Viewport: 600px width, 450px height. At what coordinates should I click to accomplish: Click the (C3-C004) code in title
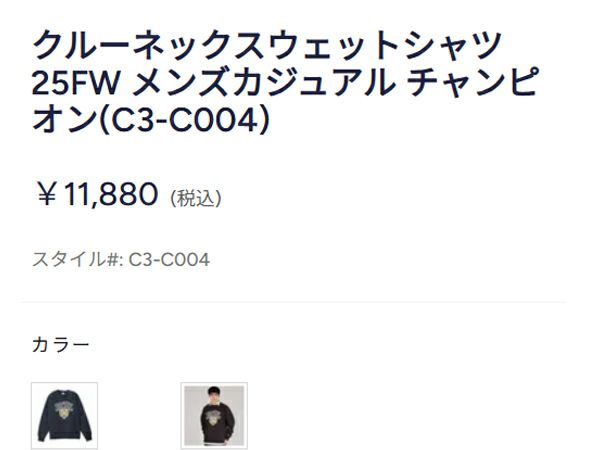click(184, 119)
